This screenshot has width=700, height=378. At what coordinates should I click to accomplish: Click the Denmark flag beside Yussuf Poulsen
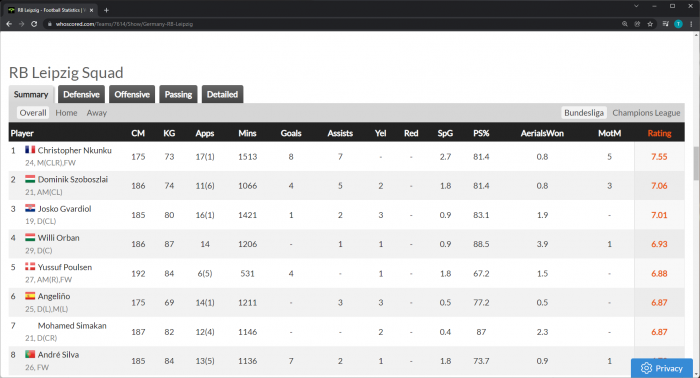30,267
